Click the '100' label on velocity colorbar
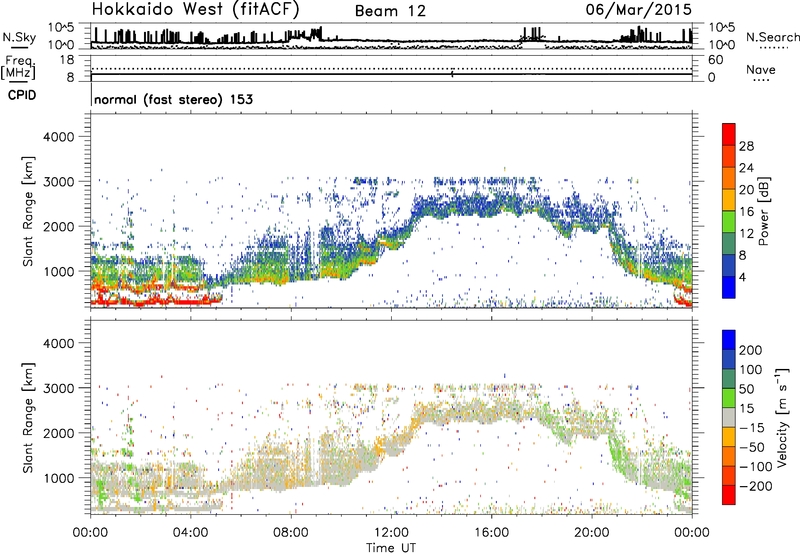 pos(751,370)
